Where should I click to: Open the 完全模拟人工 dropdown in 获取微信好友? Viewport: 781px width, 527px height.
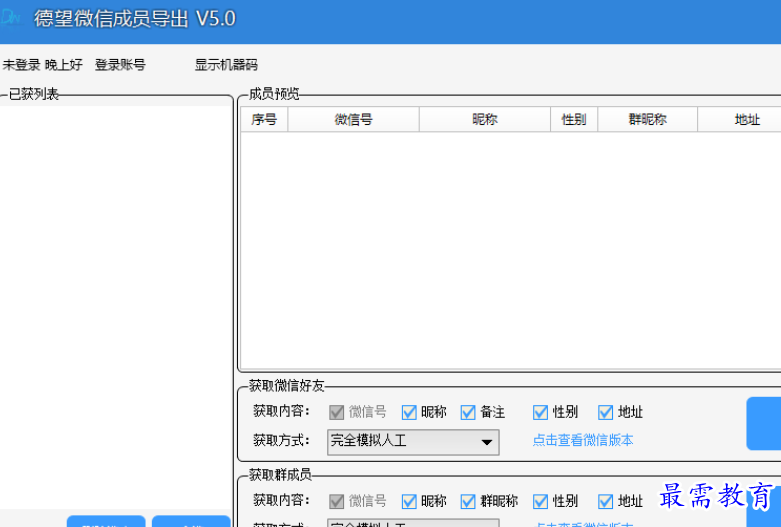click(x=413, y=442)
